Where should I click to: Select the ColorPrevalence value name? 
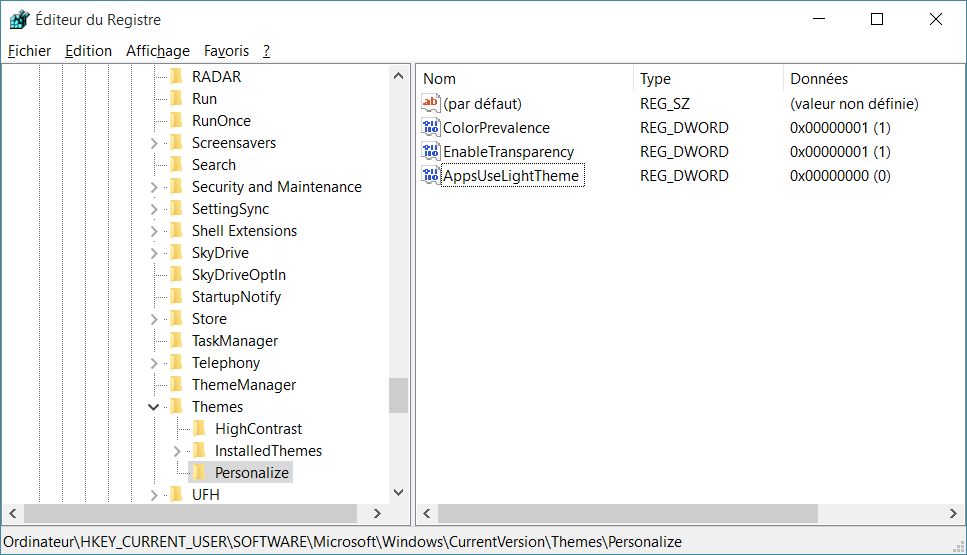click(496, 128)
